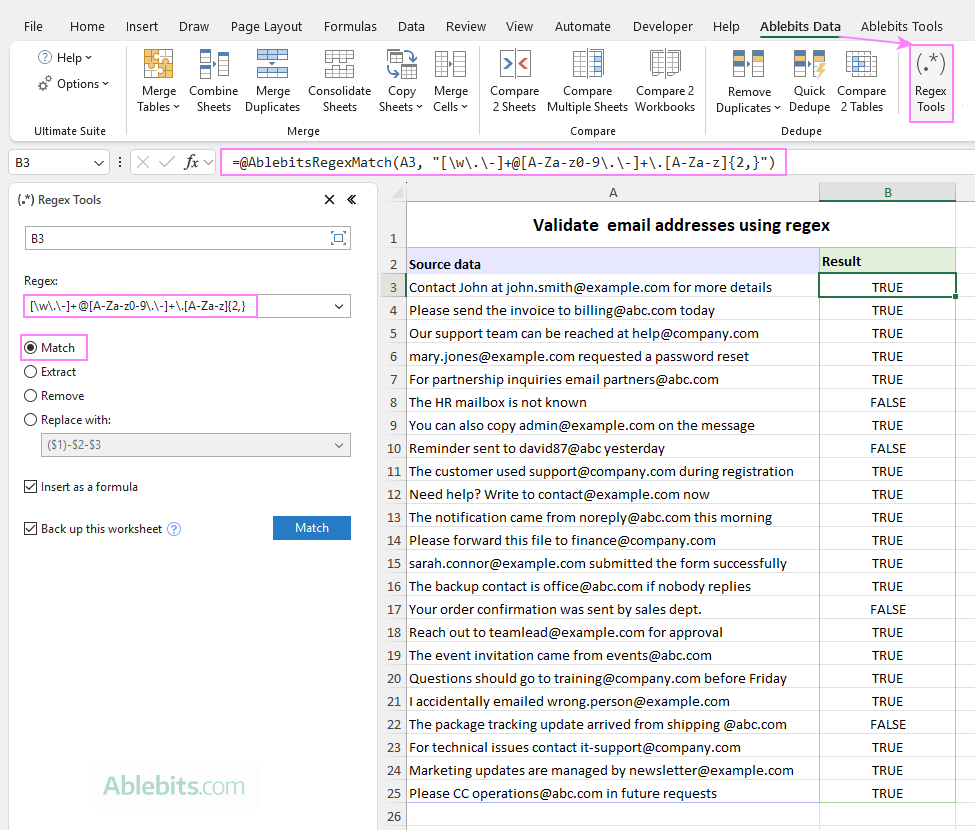Click the range selection icon in B3 field

tap(338, 238)
